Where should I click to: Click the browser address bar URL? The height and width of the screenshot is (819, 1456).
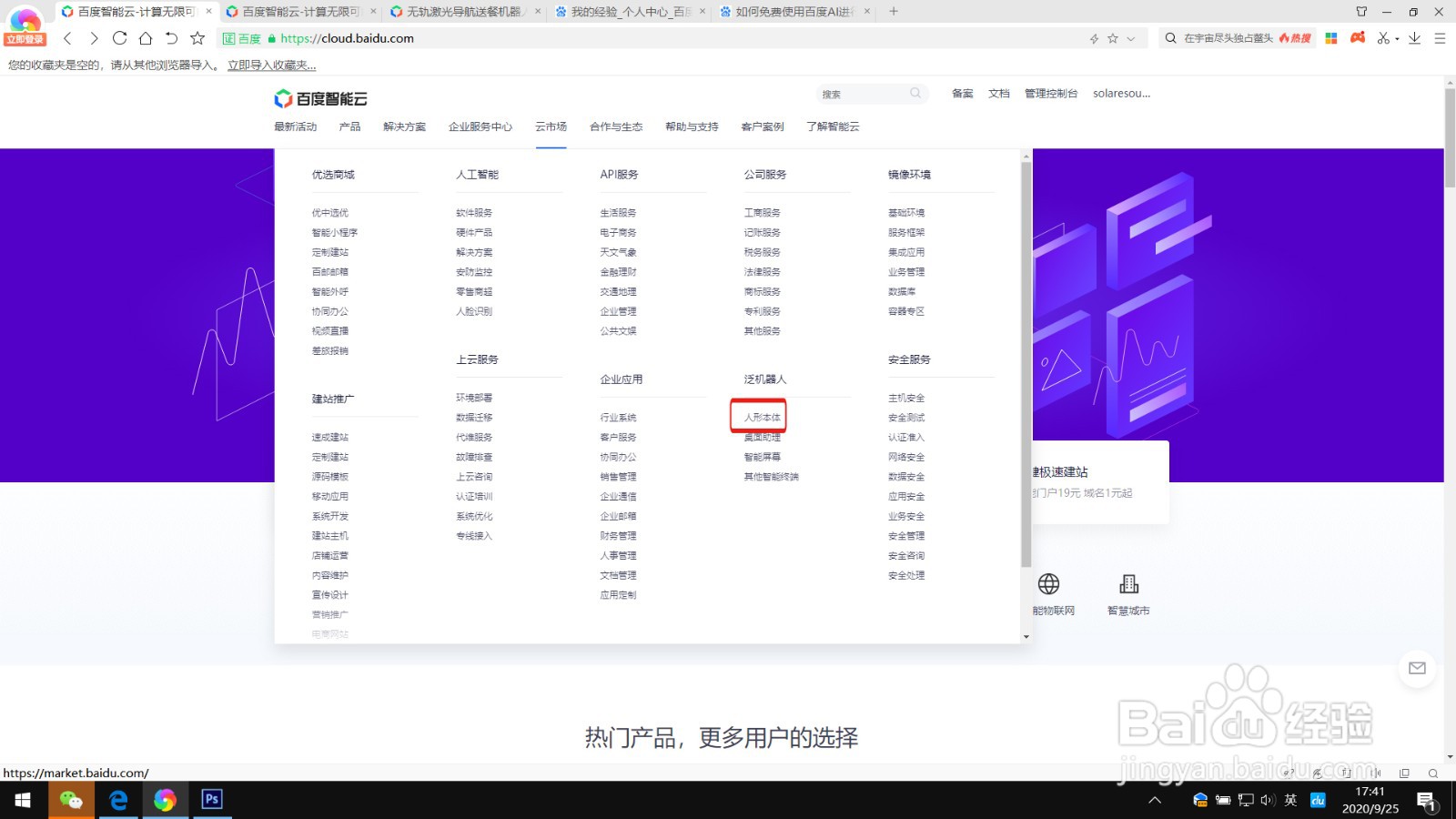pyautogui.click(x=347, y=38)
